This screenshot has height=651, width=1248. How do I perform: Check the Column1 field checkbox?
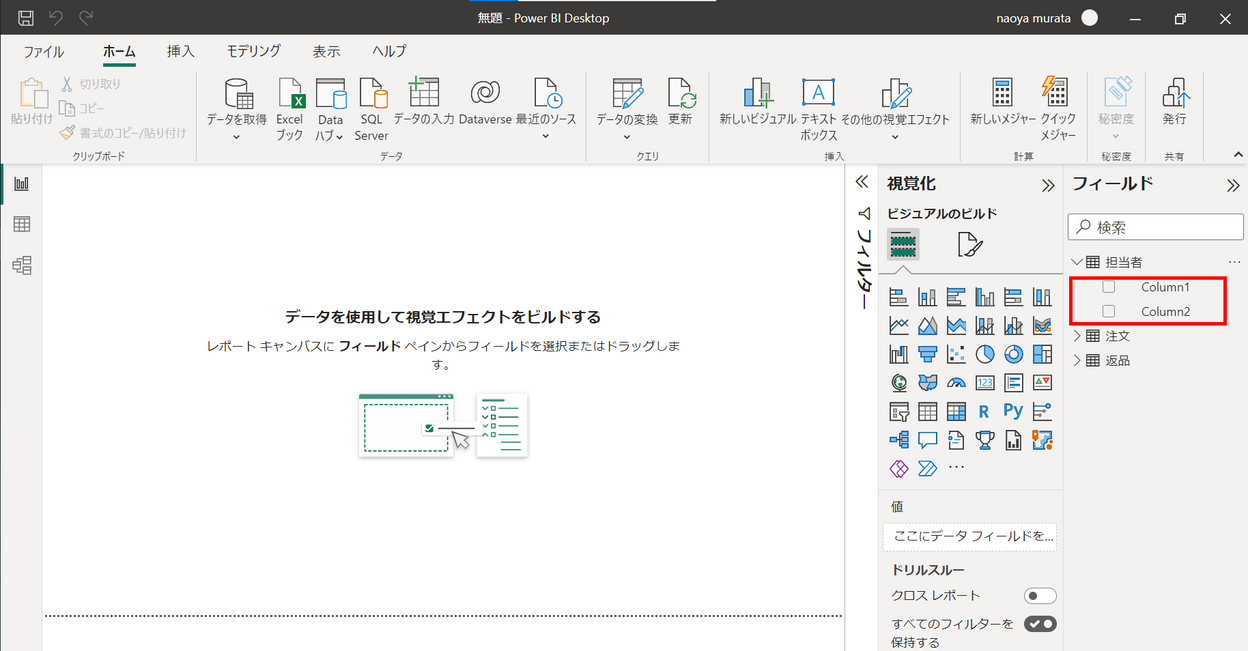[x=1108, y=287]
